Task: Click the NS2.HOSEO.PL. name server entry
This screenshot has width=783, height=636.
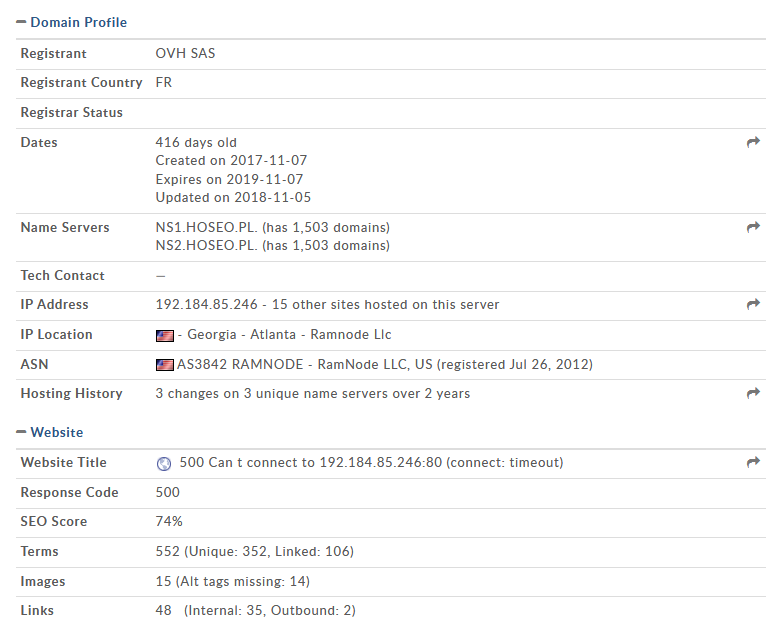Action: [206, 246]
